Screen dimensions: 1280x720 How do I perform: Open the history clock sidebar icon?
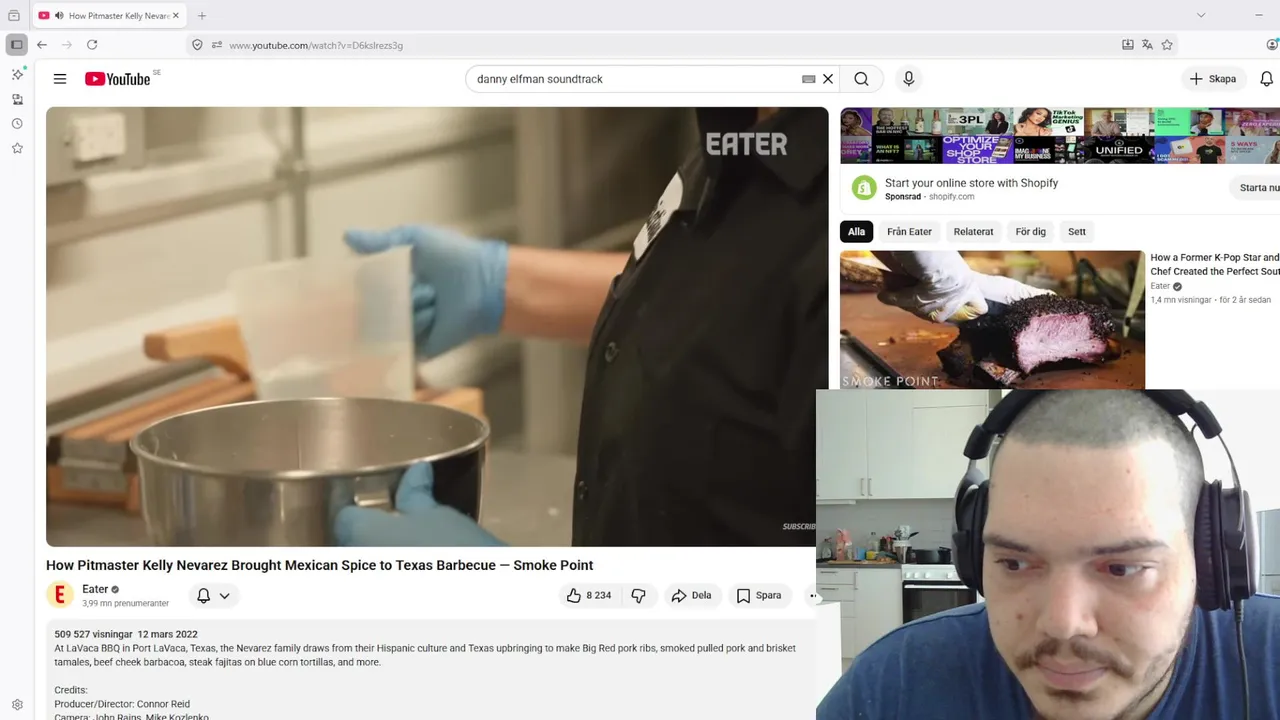point(17,124)
